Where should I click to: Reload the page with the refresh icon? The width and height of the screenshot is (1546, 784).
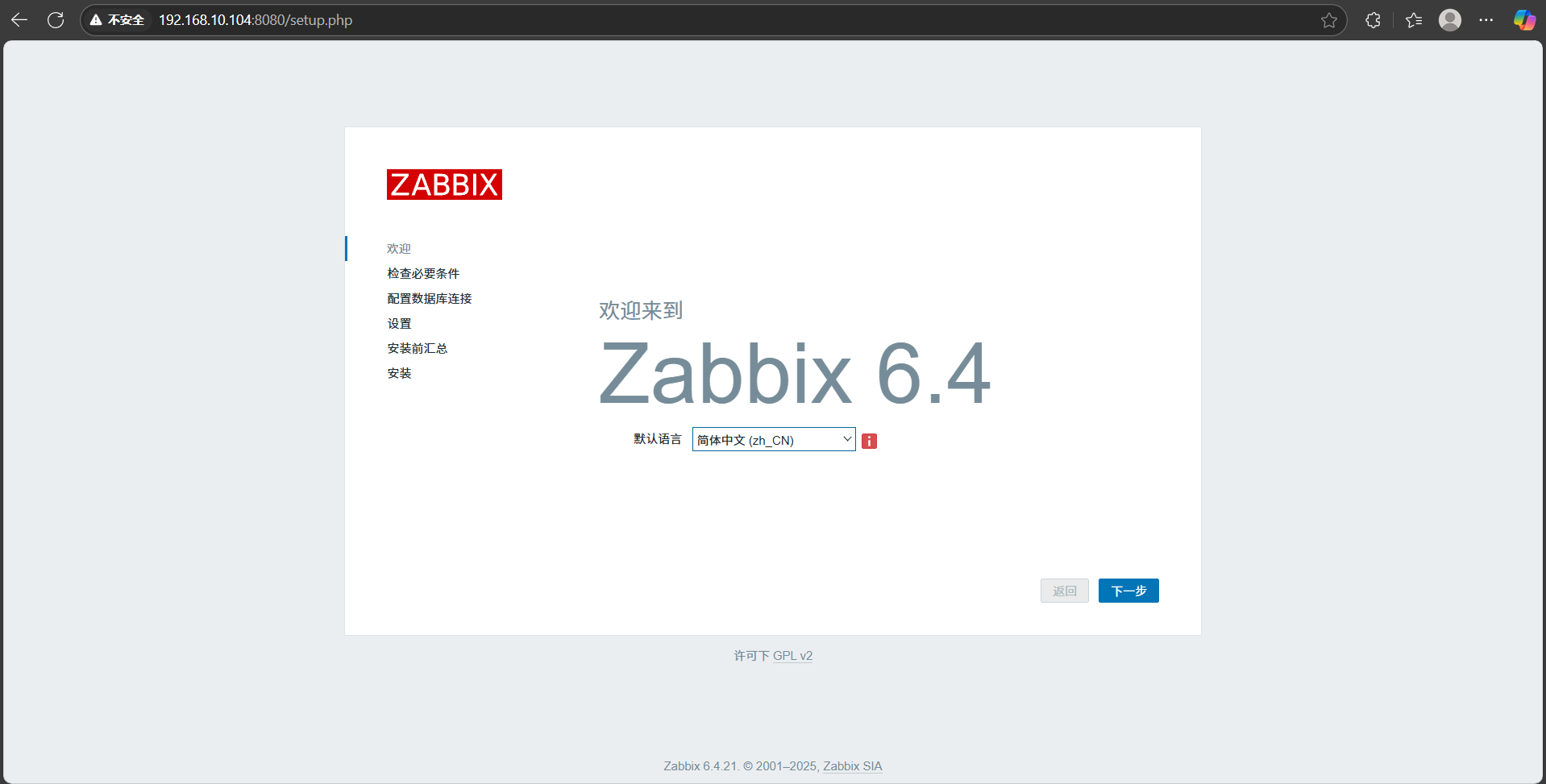tap(56, 20)
